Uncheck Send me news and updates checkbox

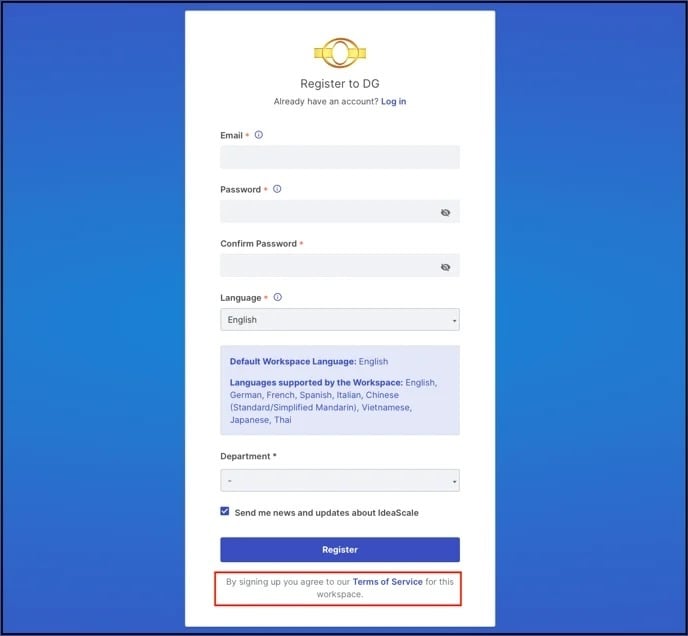(225, 511)
